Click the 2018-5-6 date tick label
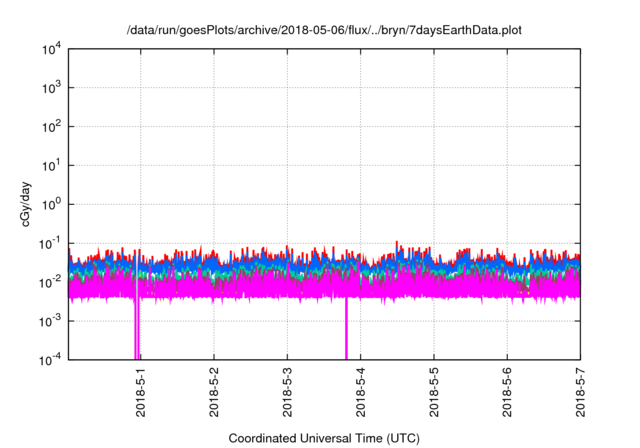This screenshot has height=448, width=640. 507,392
